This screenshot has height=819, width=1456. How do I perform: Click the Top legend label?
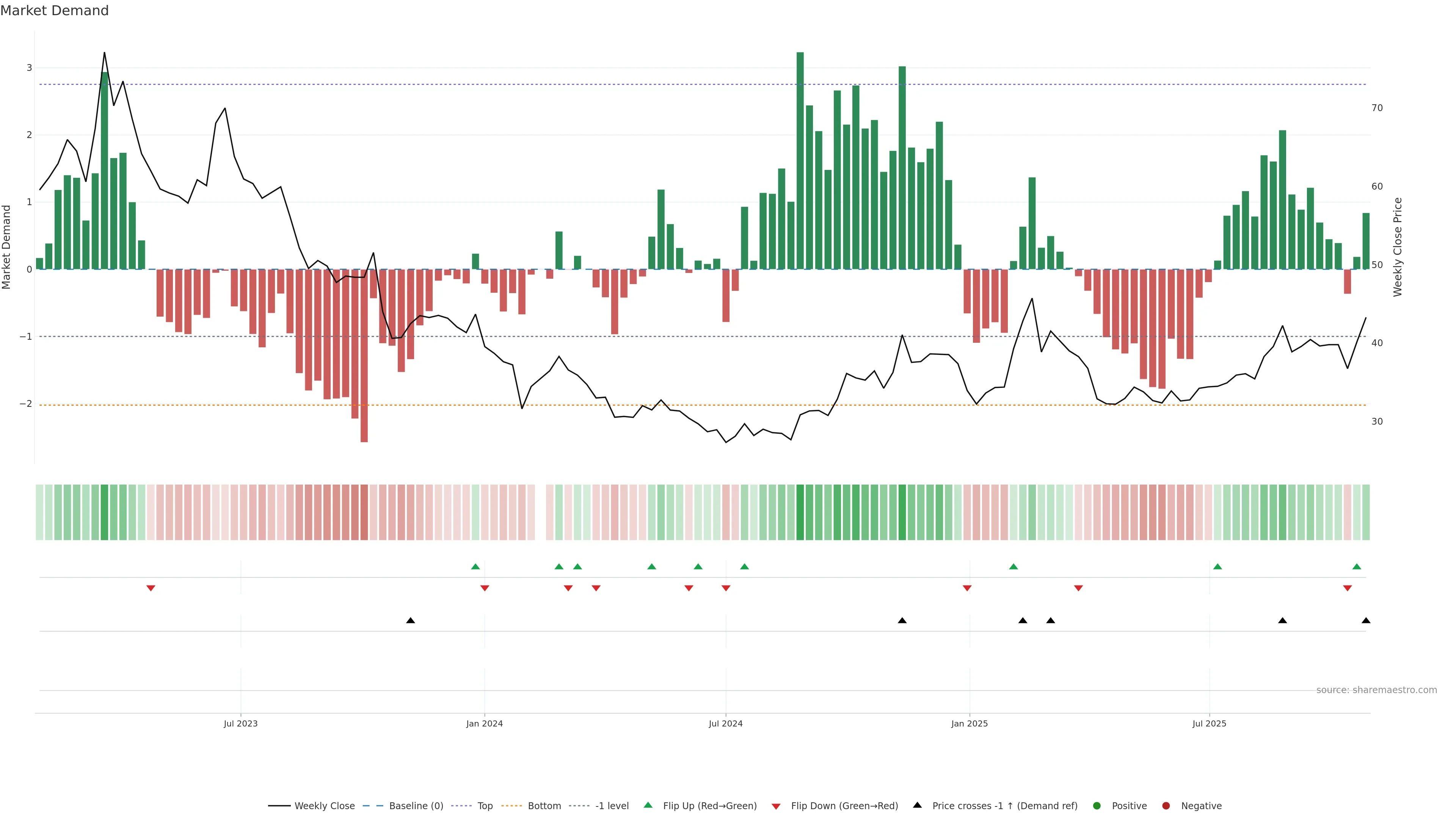click(x=485, y=806)
